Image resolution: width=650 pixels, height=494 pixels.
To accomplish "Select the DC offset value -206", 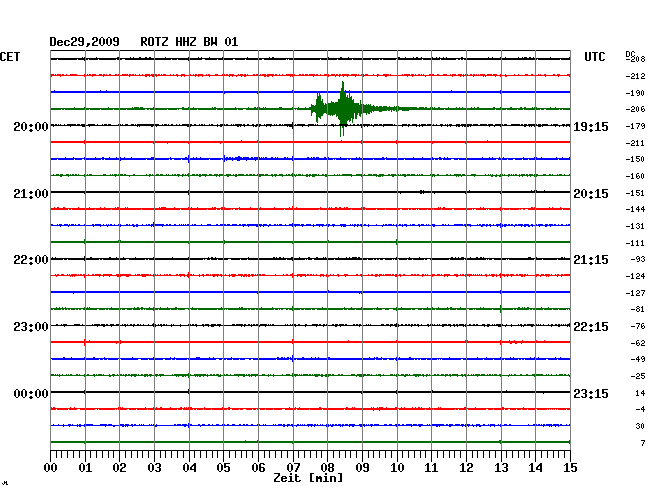I will click(635, 109).
